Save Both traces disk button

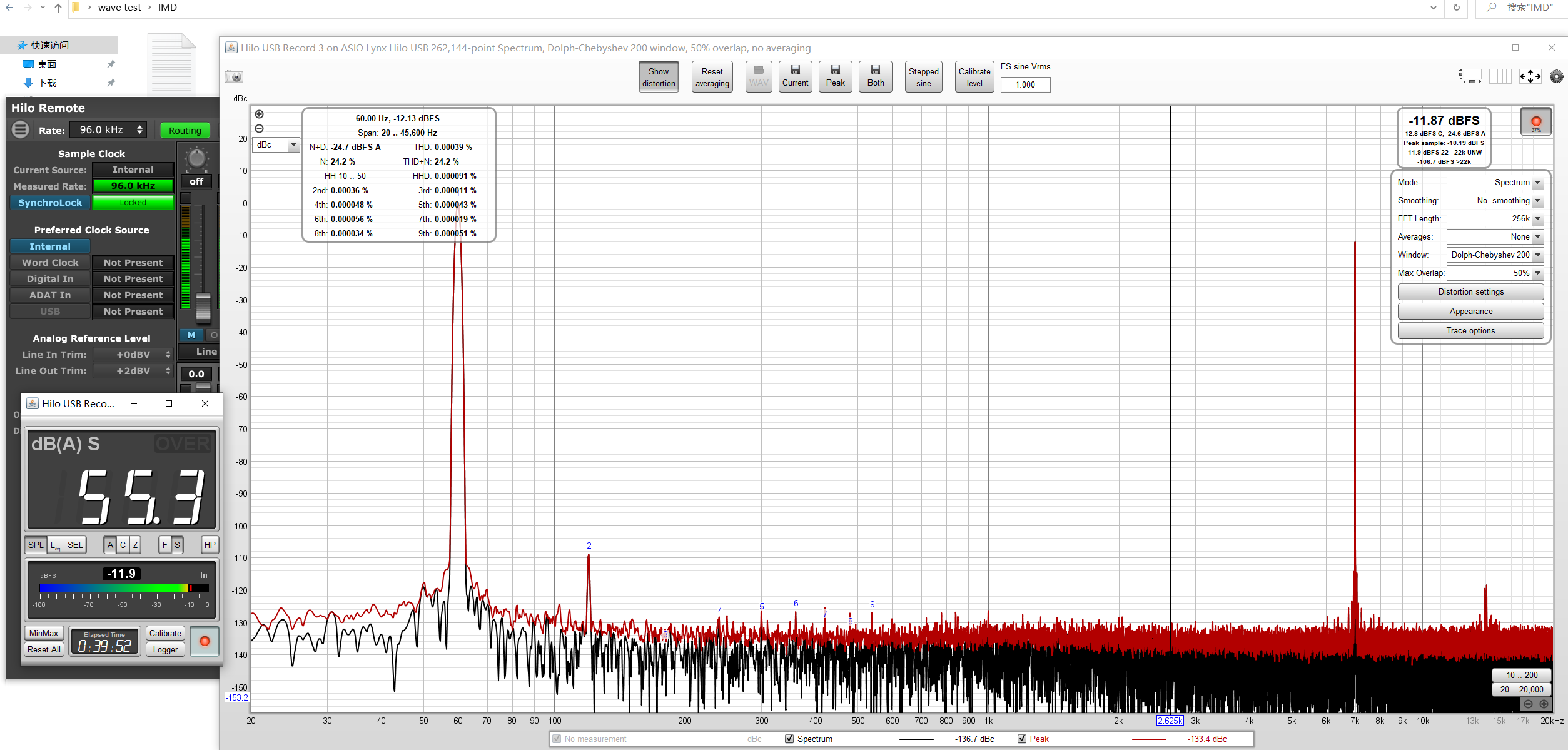click(876, 76)
